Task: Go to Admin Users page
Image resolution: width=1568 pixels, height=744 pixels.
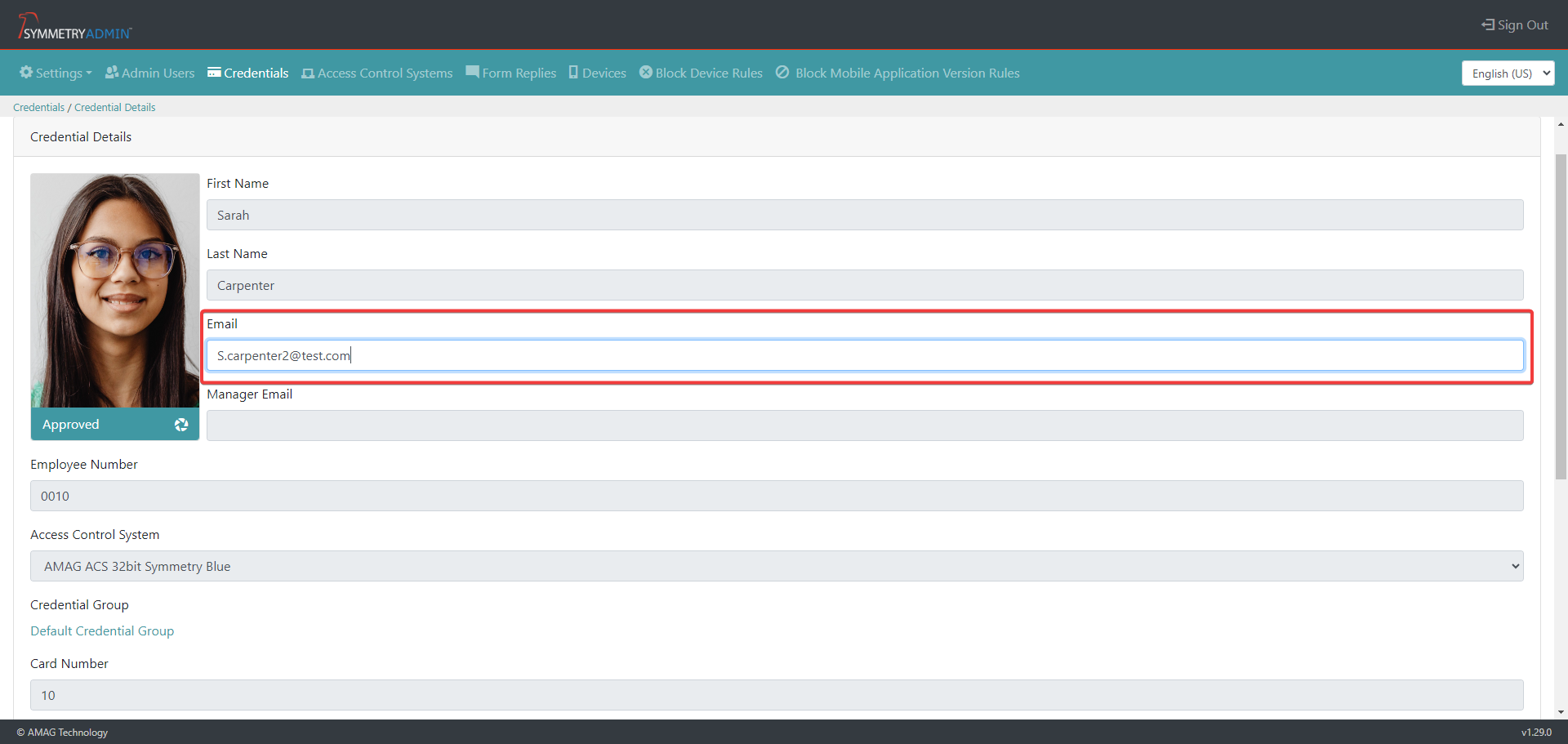Action: click(x=150, y=73)
